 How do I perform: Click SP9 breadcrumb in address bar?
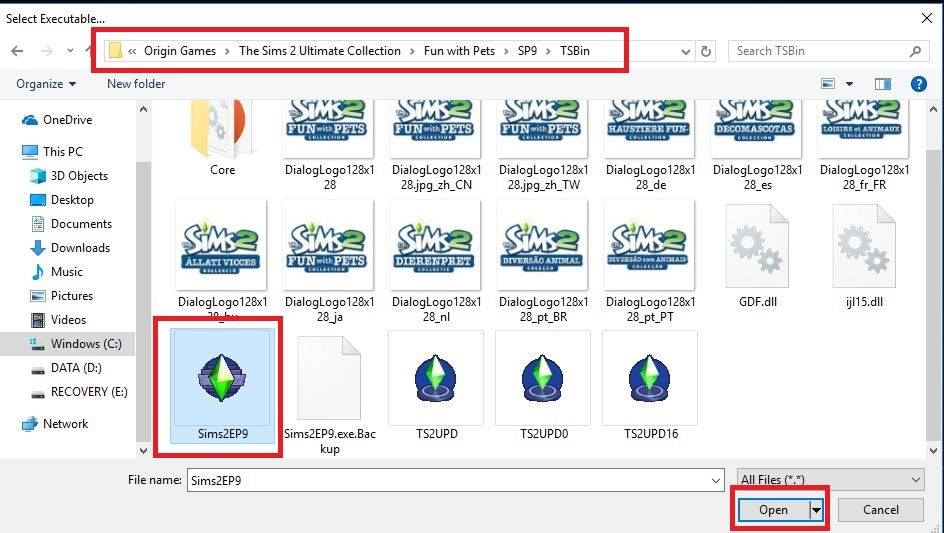[x=527, y=51]
